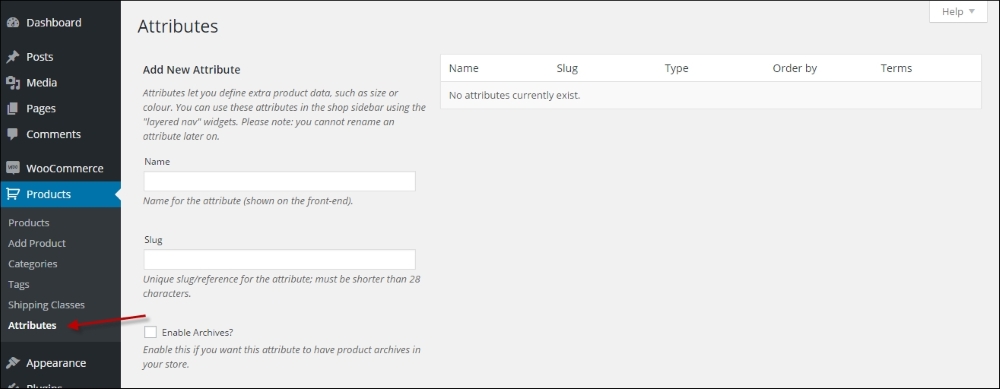Click the WooCommerce logo icon
Screen dimensions: 1000x389
tap(13, 168)
